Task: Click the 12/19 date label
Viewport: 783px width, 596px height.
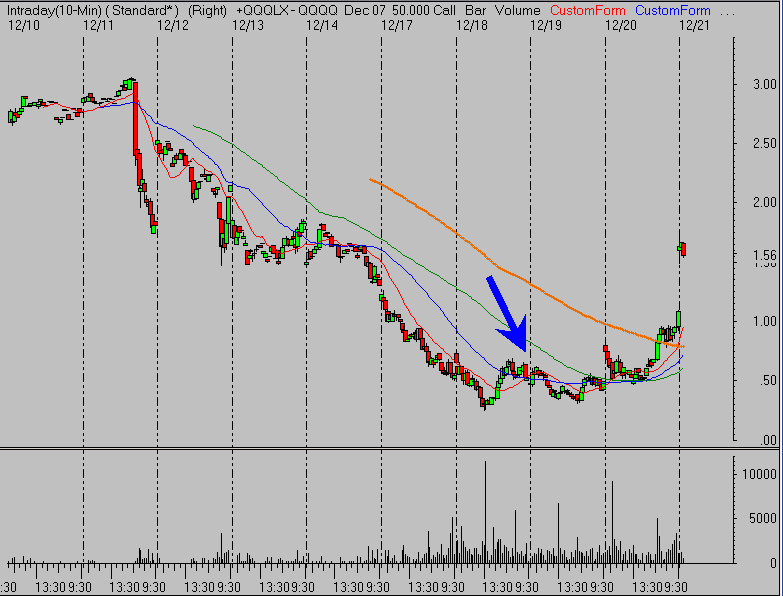Action: 546,25
